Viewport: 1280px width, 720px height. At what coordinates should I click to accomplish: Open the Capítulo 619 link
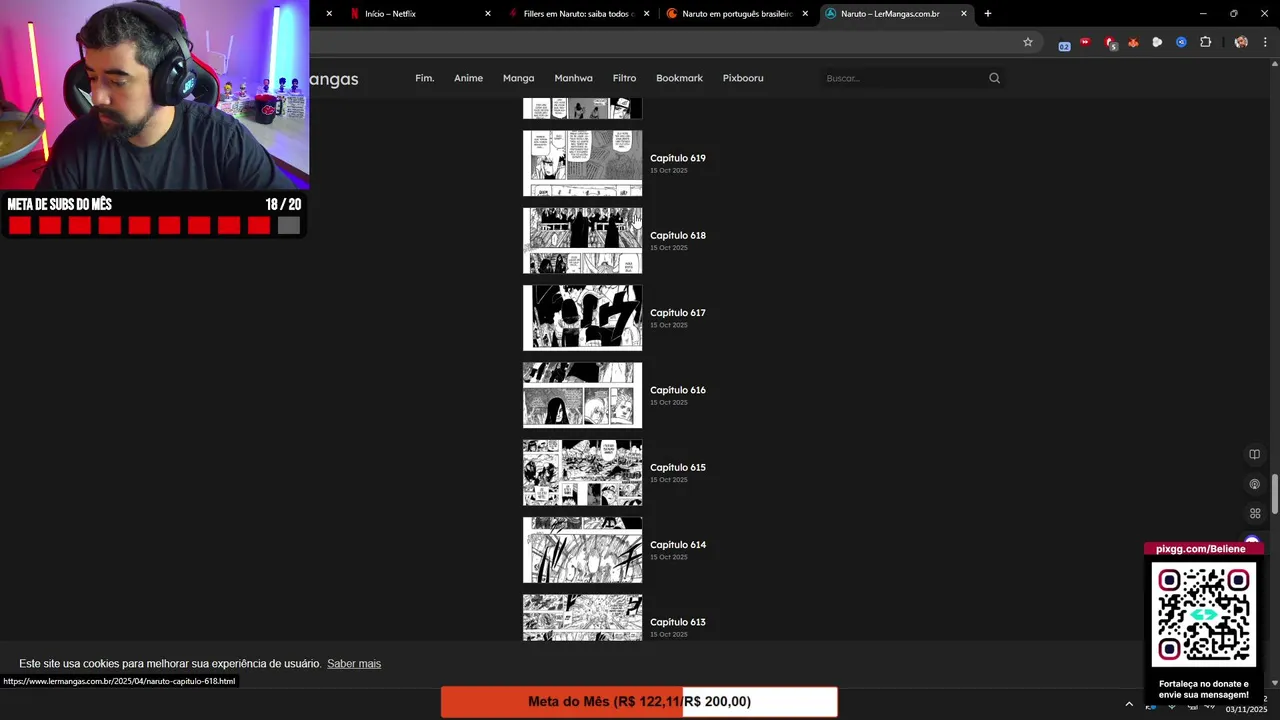(677, 158)
